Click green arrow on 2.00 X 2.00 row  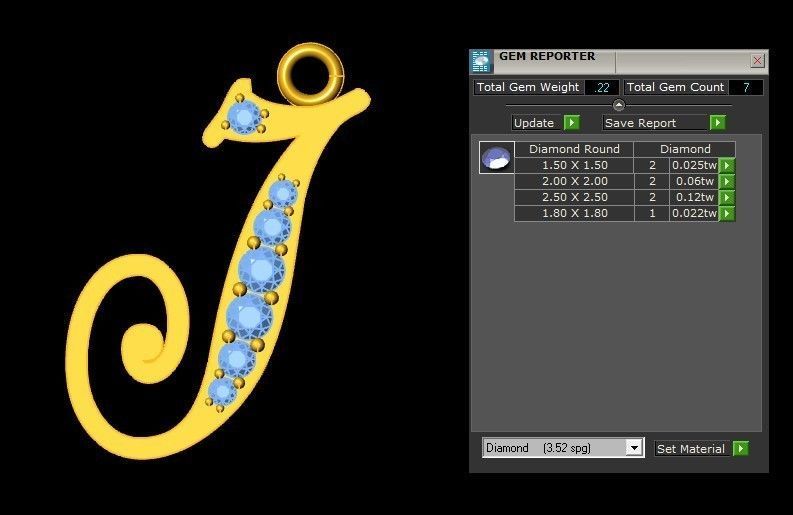727,182
